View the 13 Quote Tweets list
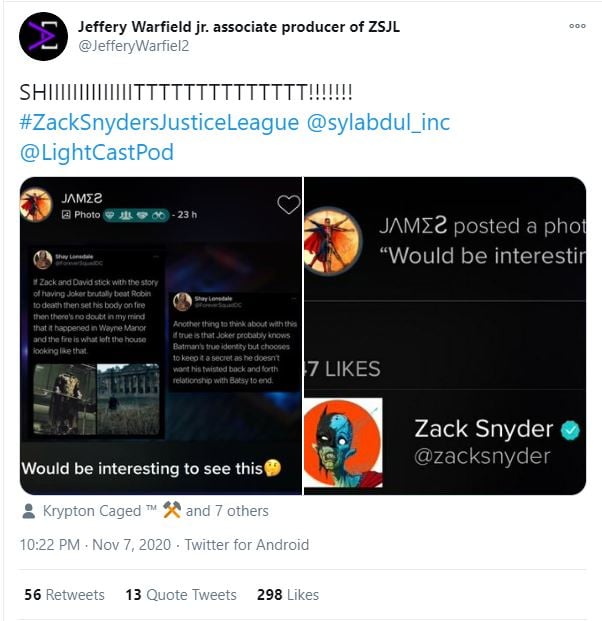Viewport: 602px width, 621px height. point(181,594)
